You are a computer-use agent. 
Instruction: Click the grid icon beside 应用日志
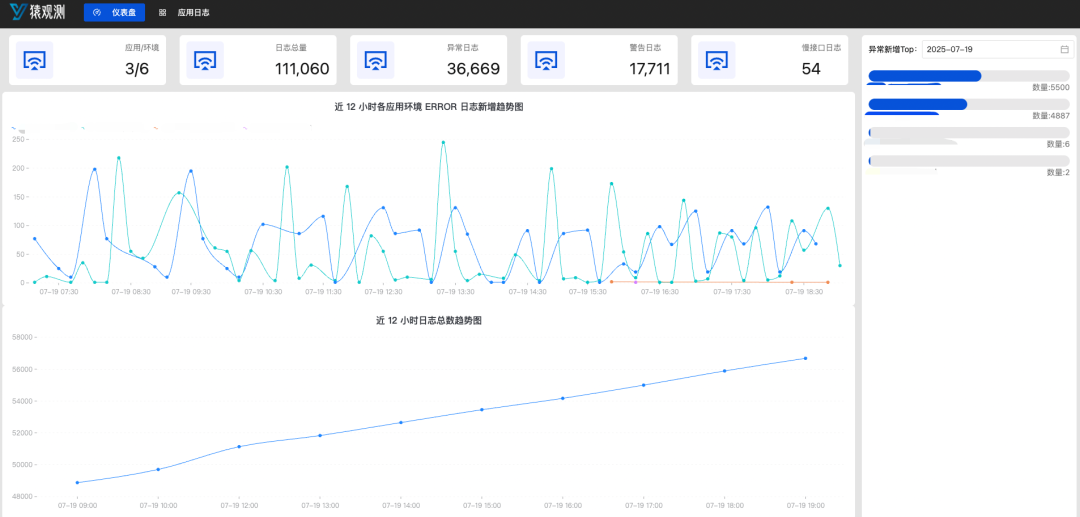tap(163, 12)
